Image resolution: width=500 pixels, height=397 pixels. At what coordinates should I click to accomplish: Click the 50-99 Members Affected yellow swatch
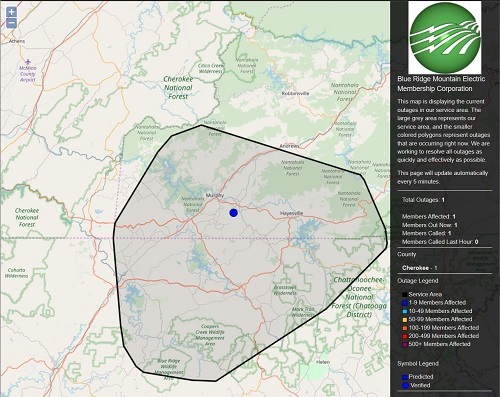[404, 319]
